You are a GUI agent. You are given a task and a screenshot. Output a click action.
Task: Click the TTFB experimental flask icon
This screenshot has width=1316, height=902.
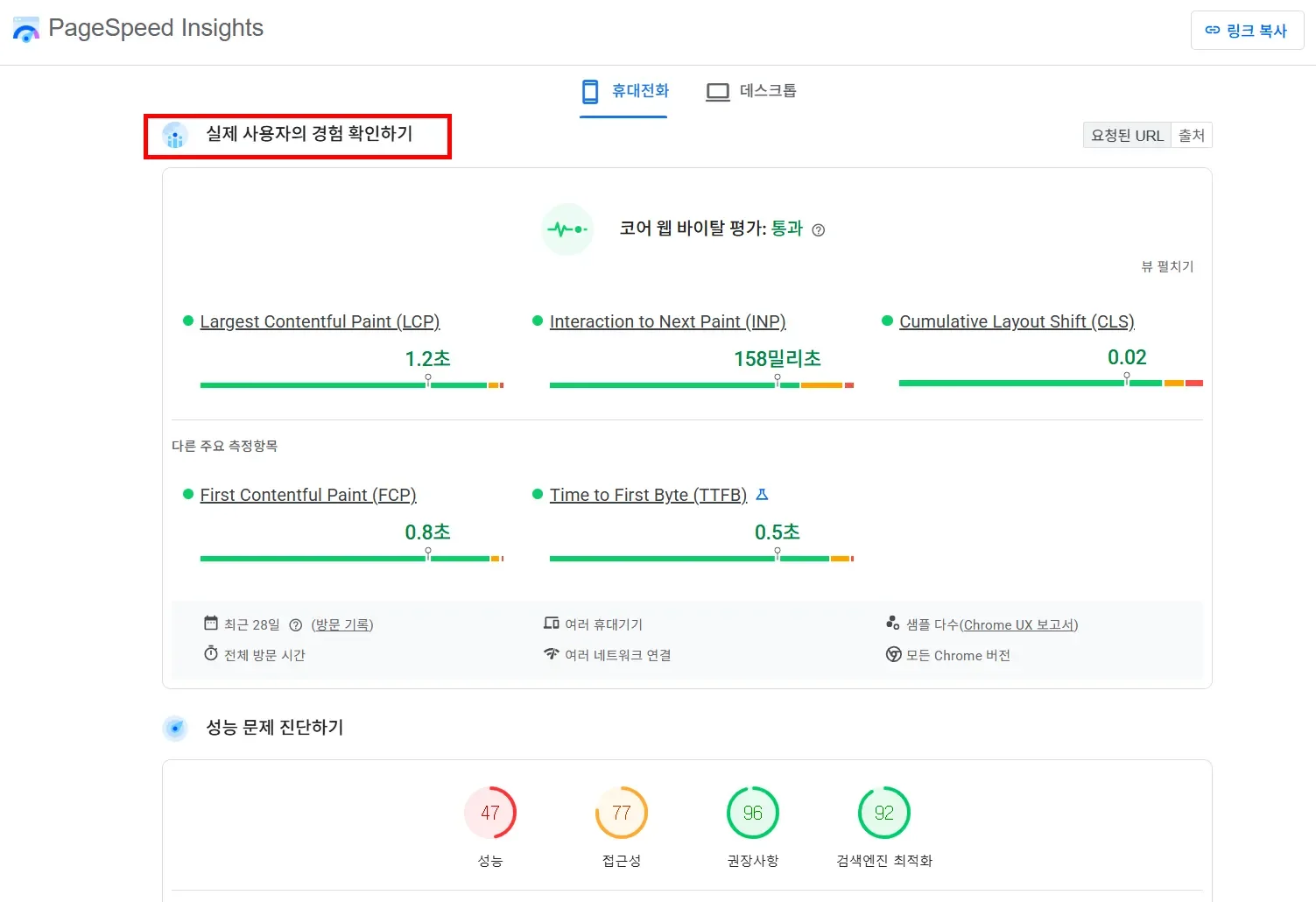pos(762,494)
